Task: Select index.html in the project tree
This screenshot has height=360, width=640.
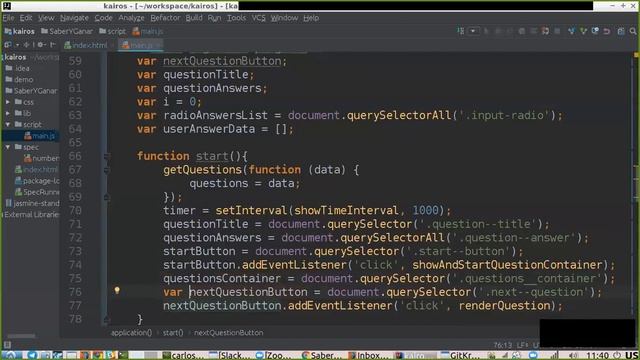Action: [x=36, y=169]
